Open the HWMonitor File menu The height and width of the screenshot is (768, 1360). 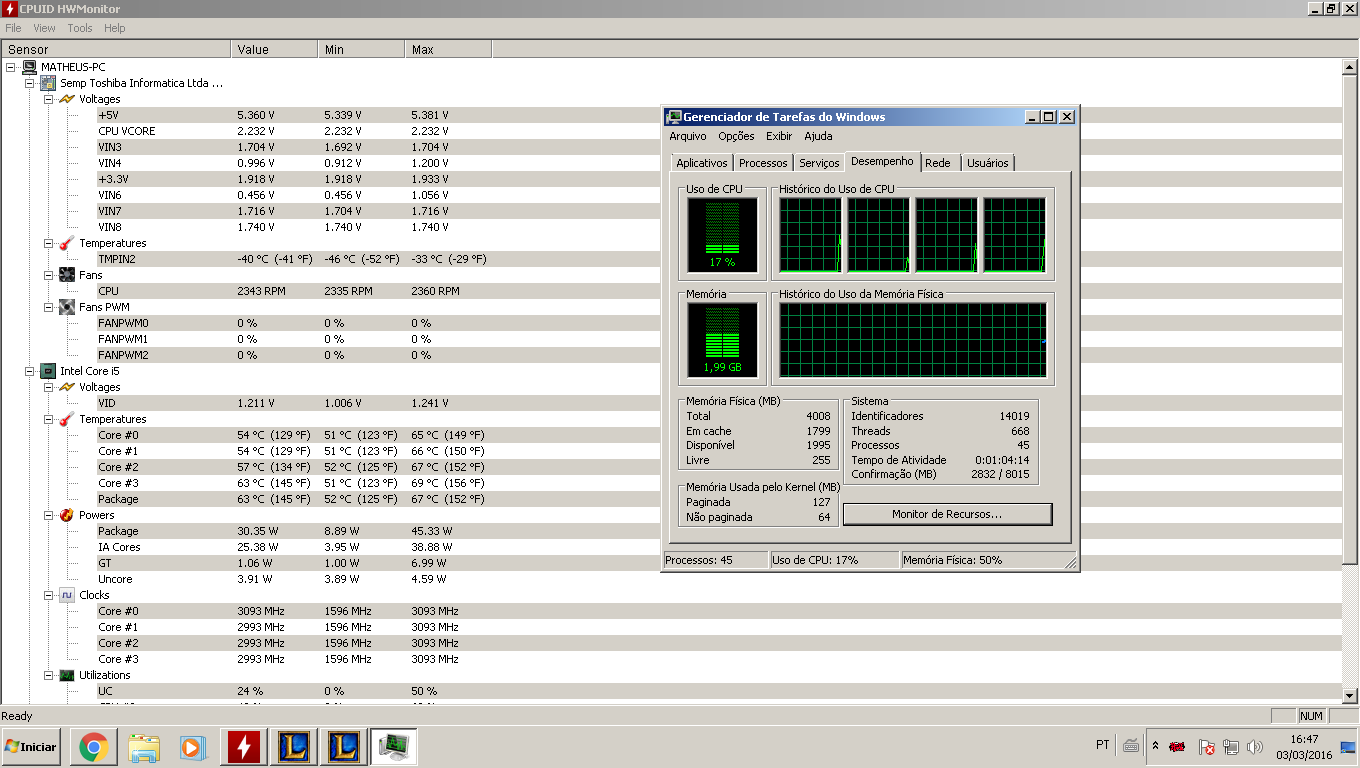coord(13,28)
